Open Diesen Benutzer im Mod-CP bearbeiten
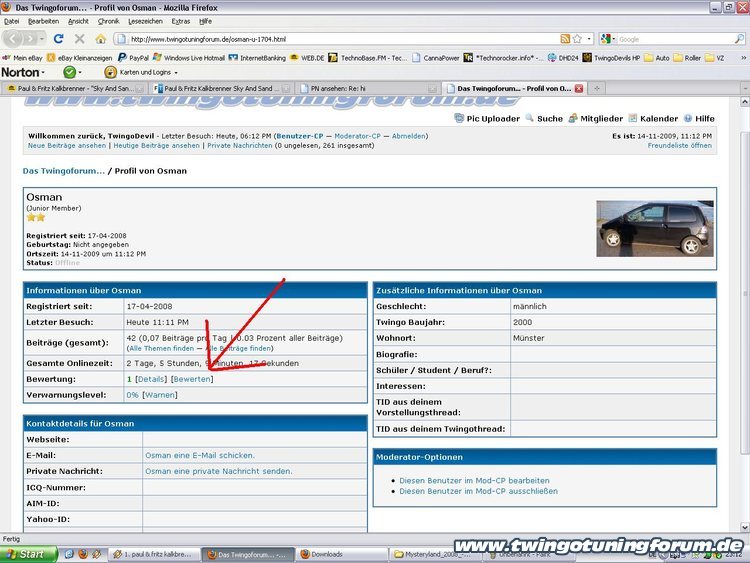 click(x=474, y=480)
